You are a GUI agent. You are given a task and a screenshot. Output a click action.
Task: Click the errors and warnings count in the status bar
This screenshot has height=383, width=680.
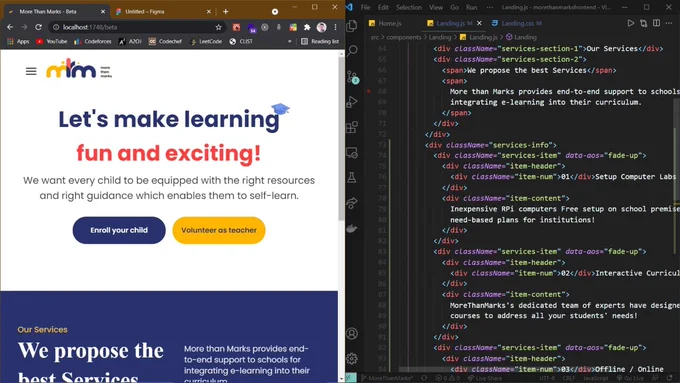(448, 378)
